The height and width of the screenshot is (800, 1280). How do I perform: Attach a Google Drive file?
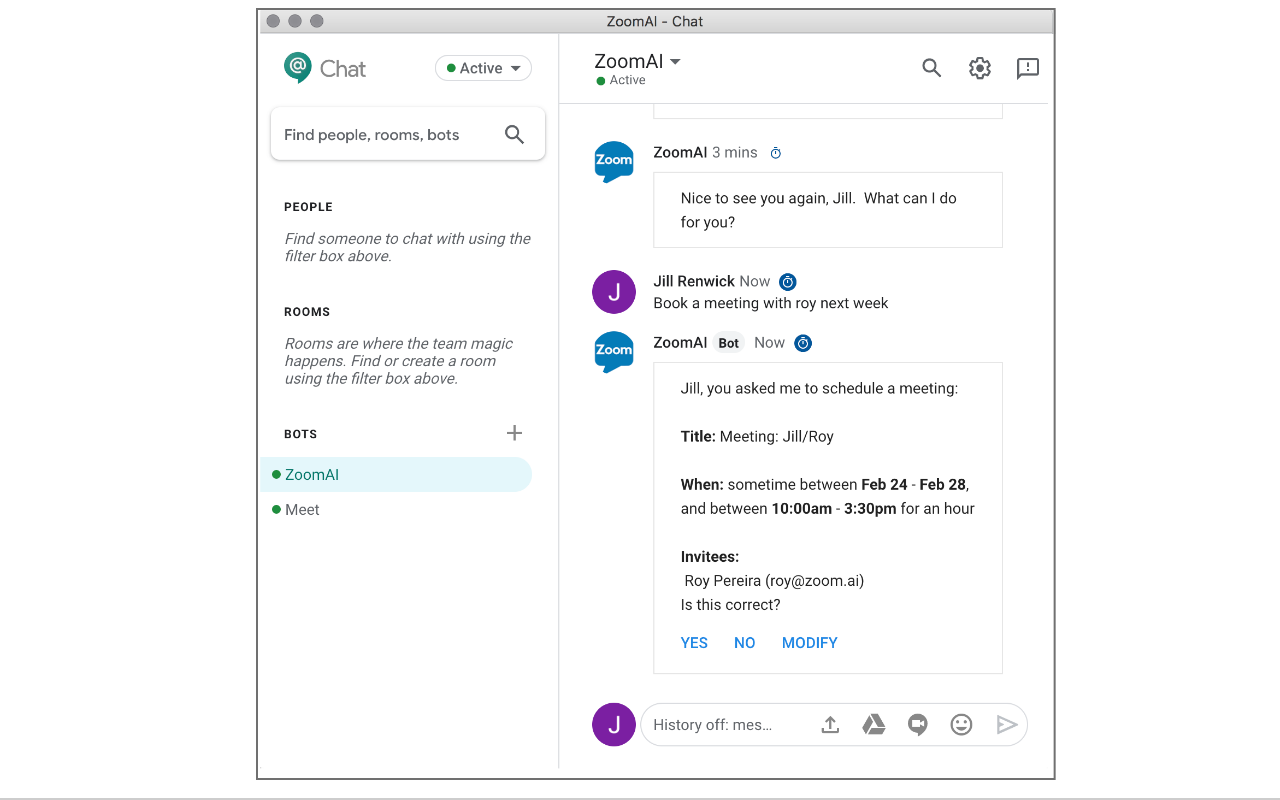click(x=874, y=725)
